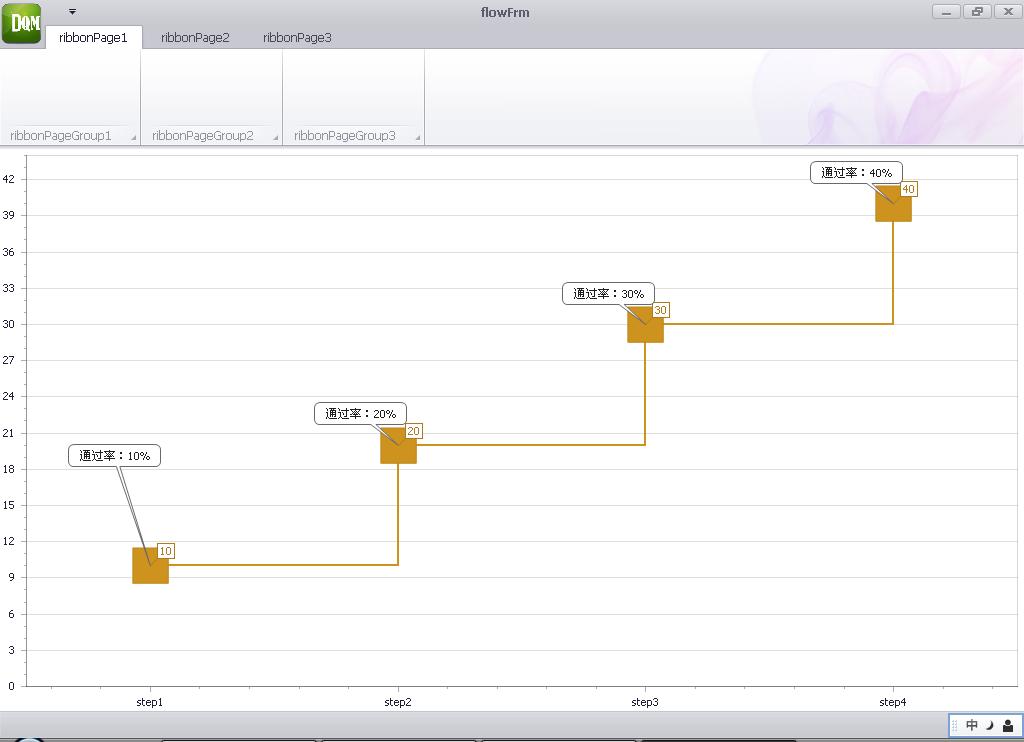1024x742 pixels.
Task: Click the IME moon punctuation icon
Action: 990,725
